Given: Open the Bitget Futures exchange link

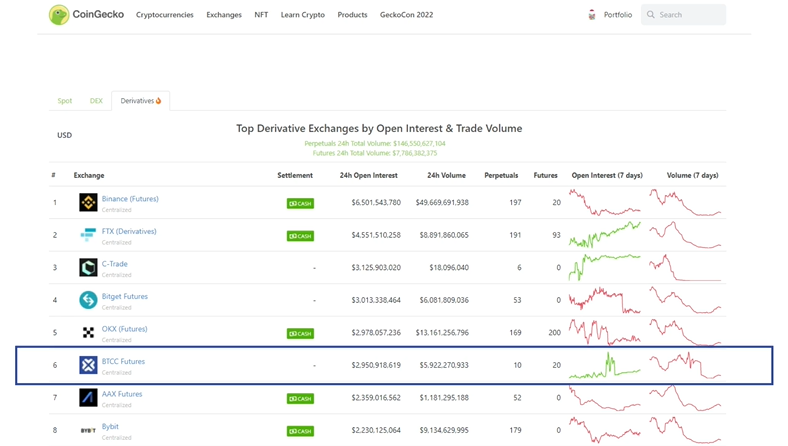Looking at the screenshot, I should point(125,296).
